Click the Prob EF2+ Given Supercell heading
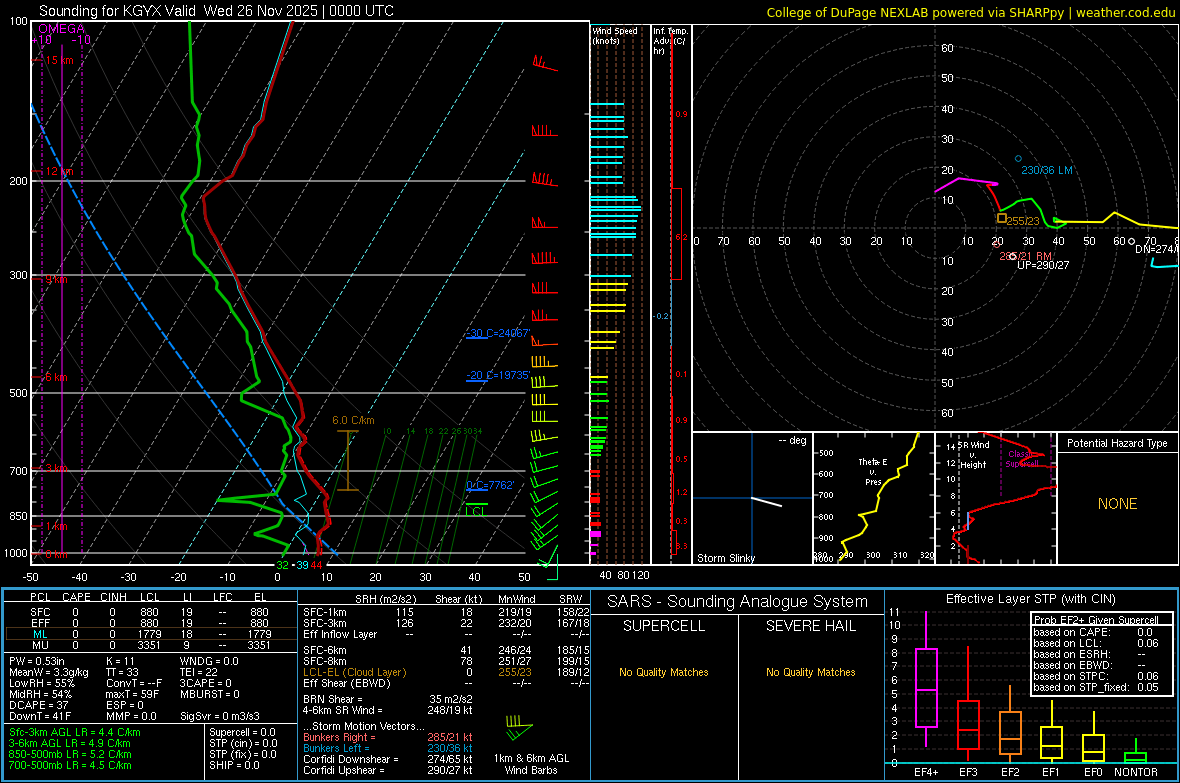1180x783 pixels. (x=1096, y=620)
